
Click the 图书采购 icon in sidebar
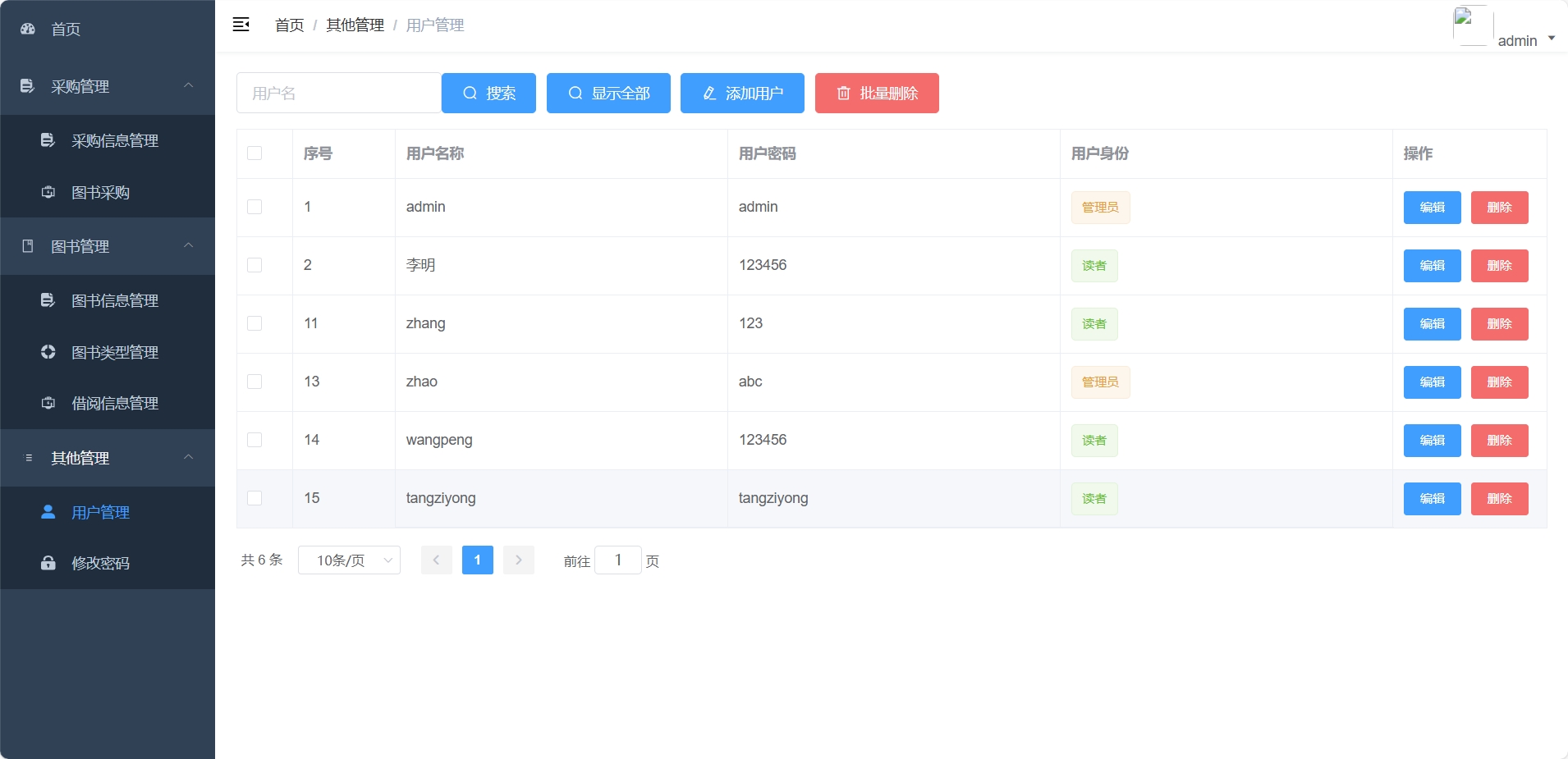coord(48,192)
